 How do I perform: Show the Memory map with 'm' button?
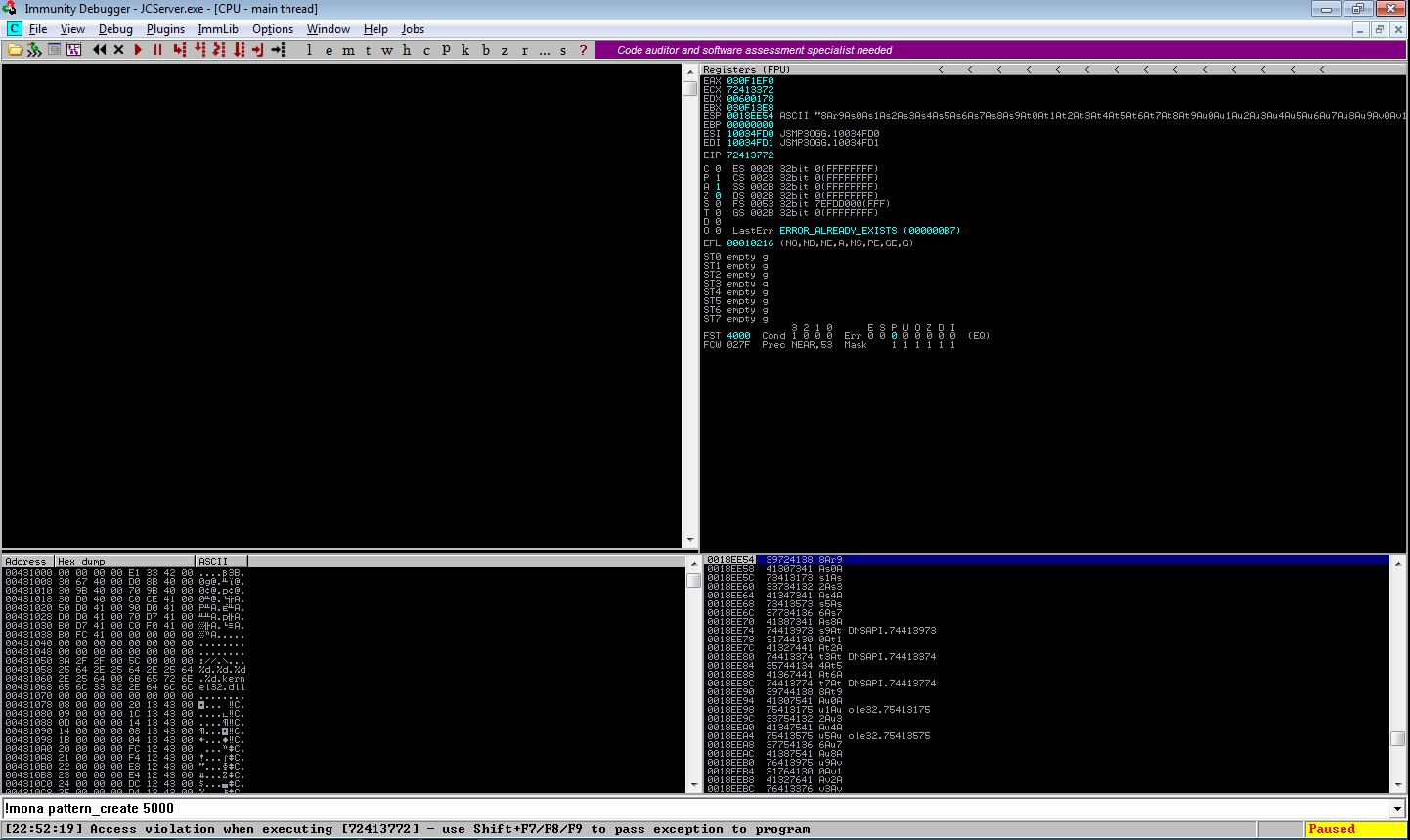348,50
